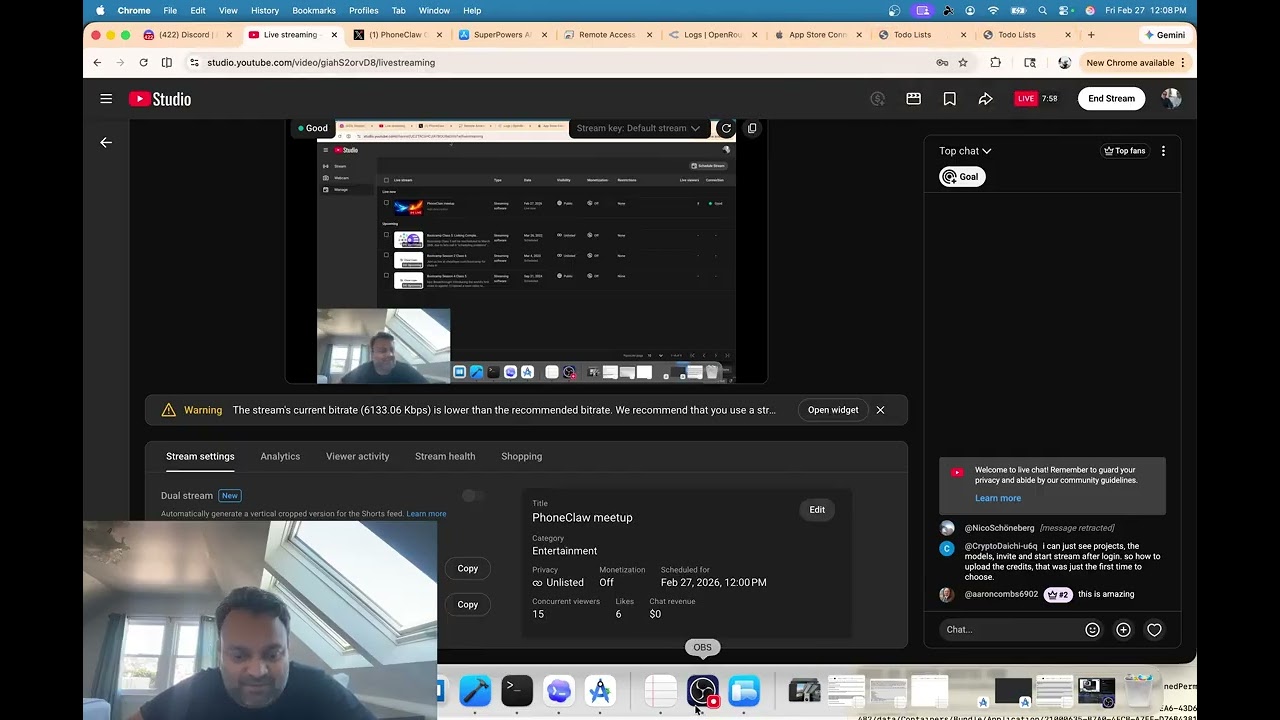Click the plus icon in chat box
The image size is (1280, 720).
[1123, 630]
